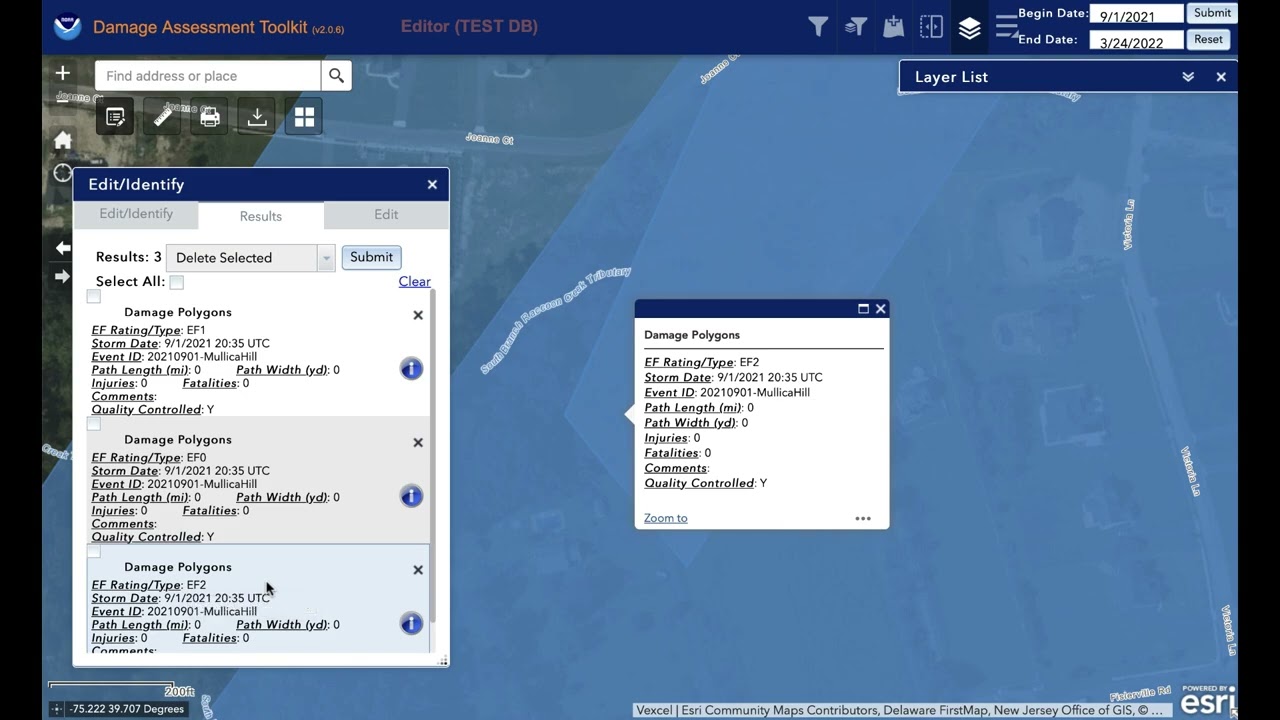Check the Select All checkbox

click(177, 282)
